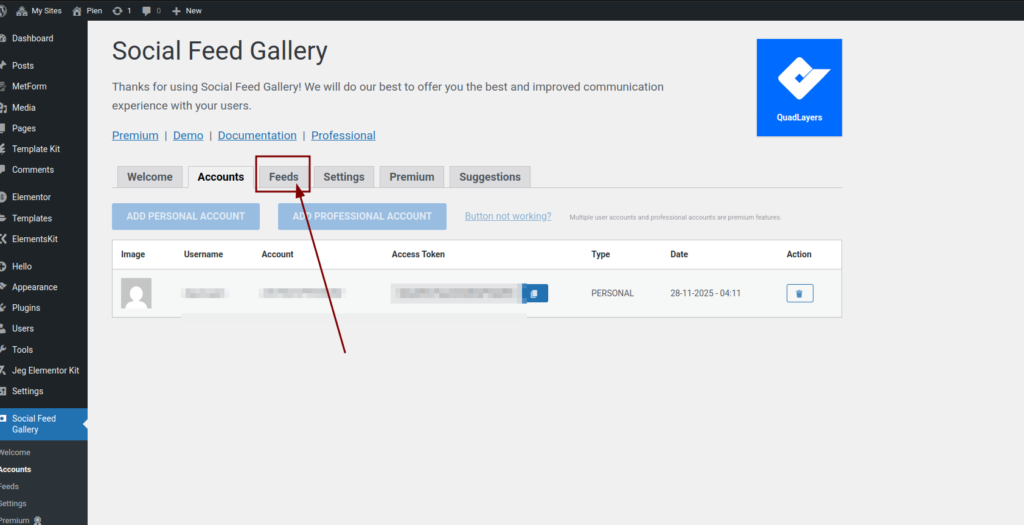Image resolution: width=1024 pixels, height=525 pixels.
Task: Switch to the Feeds tab
Action: pos(283,177)
